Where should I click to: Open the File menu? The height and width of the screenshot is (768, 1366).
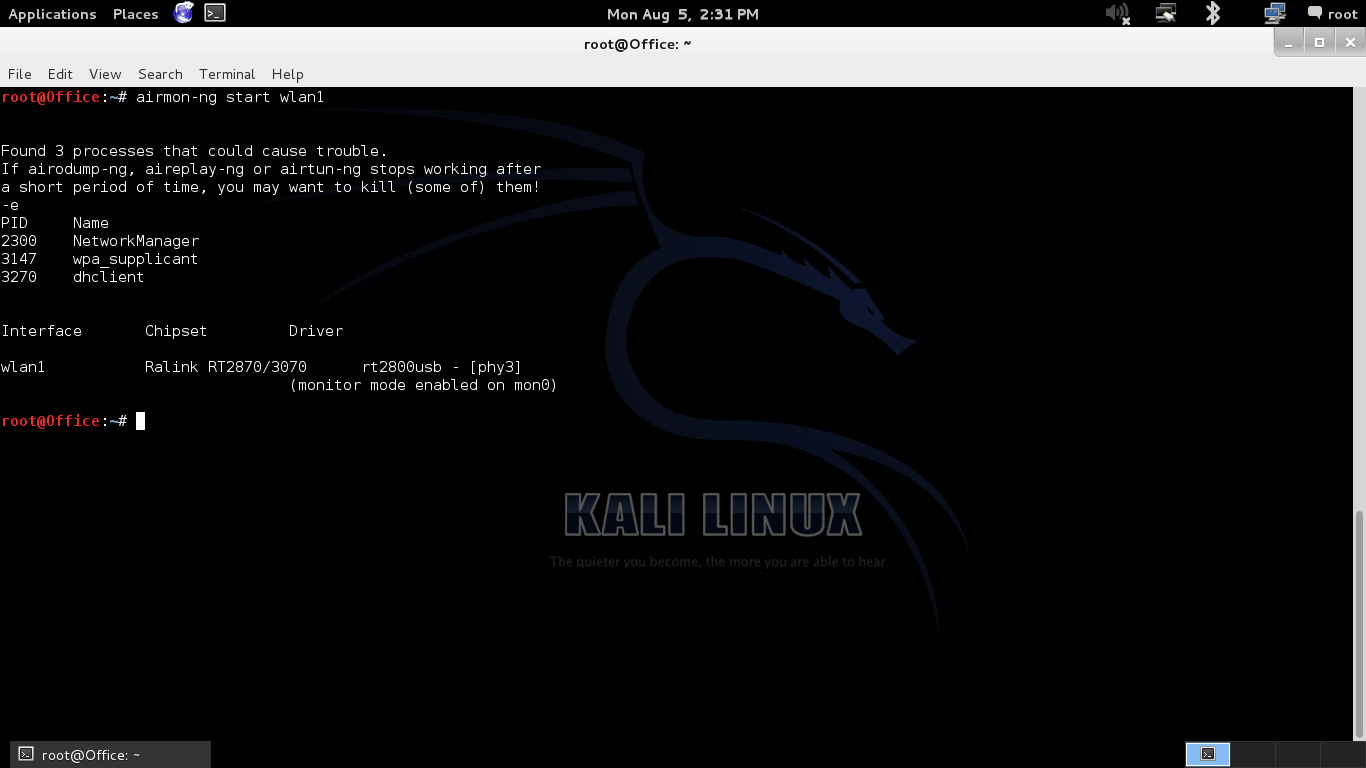click(x=20, y=74)
